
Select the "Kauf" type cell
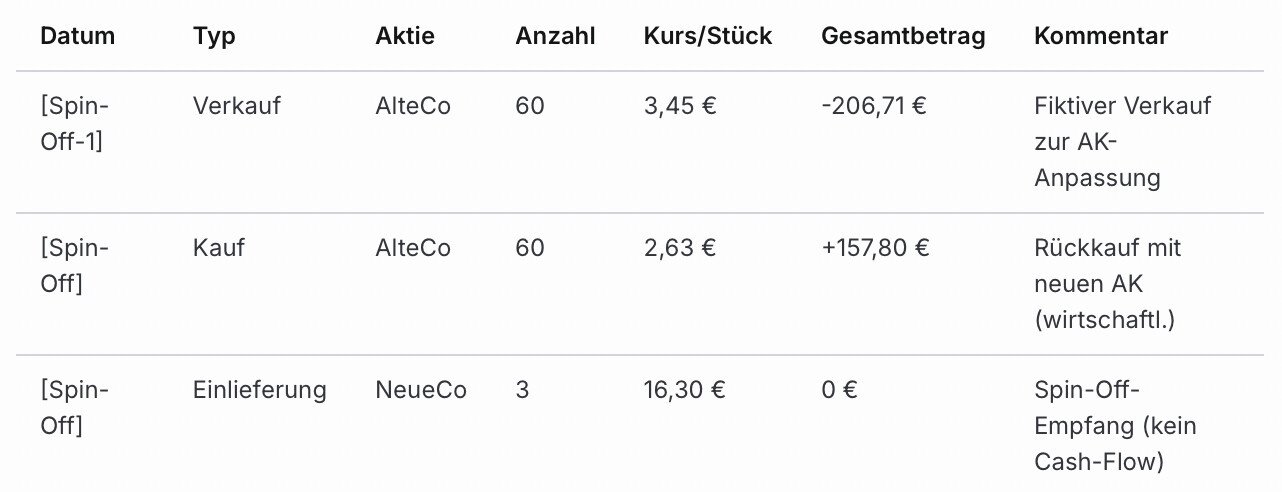tap(219, 248)
